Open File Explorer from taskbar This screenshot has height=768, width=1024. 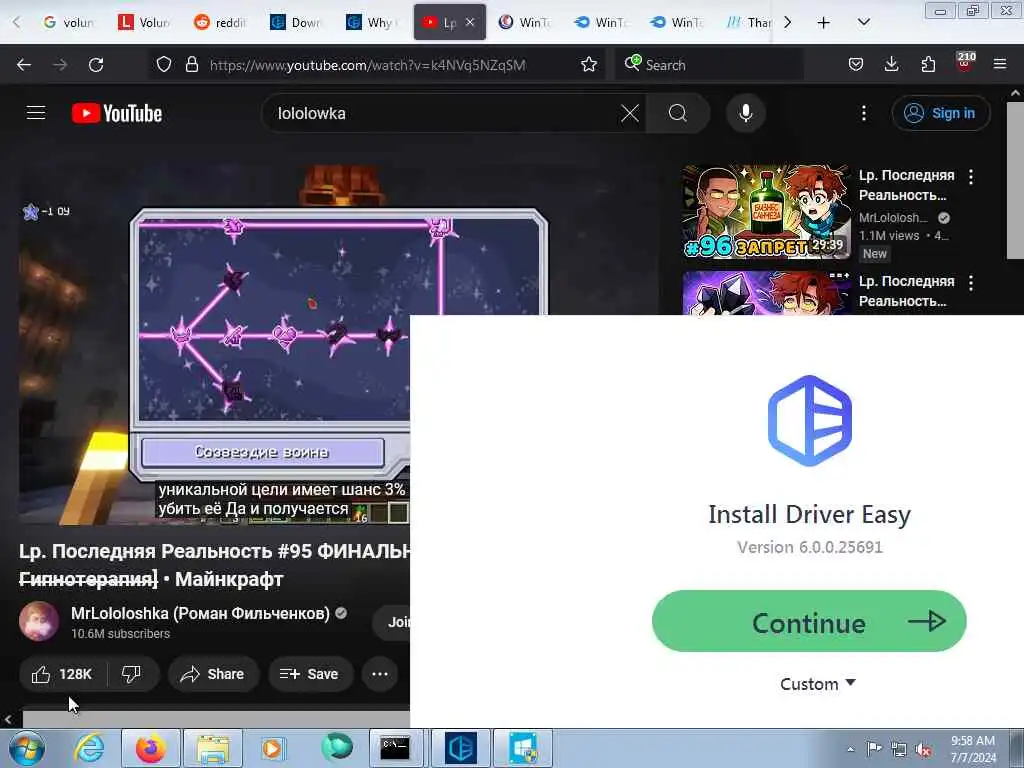point(213,748)
